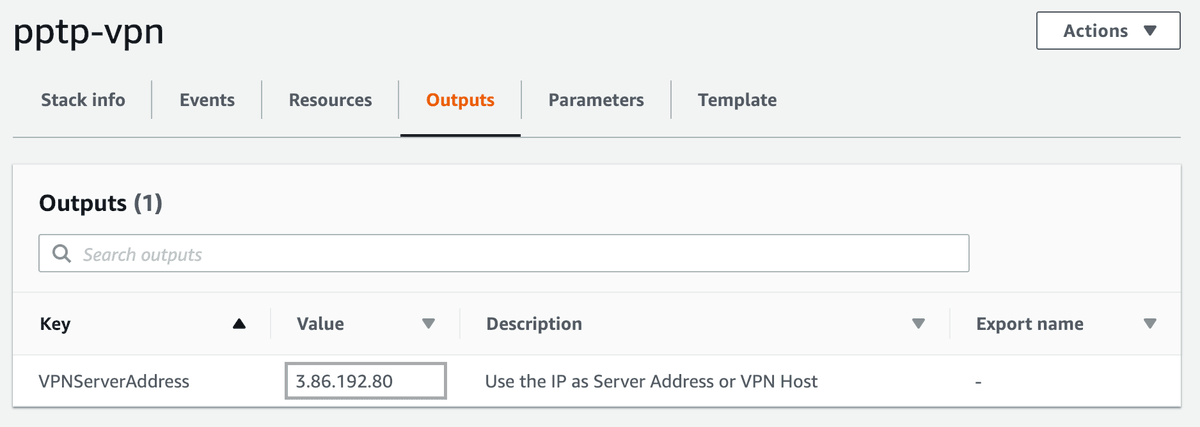1200x427 pixels.
Task: Click the Key column header label
Action: [x=55, y=324]
